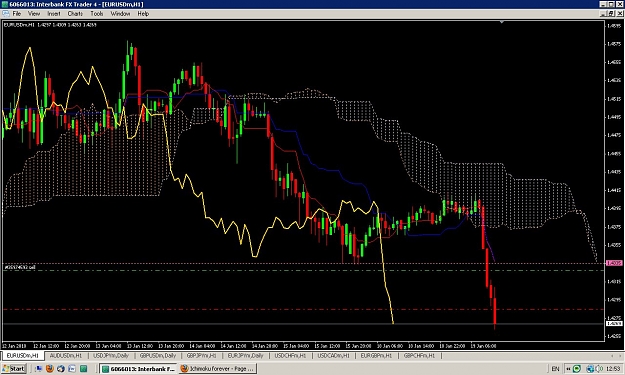Open the Charts menu

[75, 14]
